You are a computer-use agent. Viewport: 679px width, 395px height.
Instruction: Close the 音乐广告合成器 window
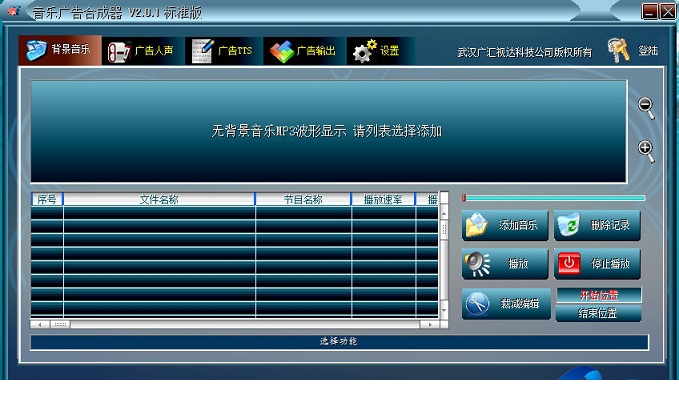667,11
